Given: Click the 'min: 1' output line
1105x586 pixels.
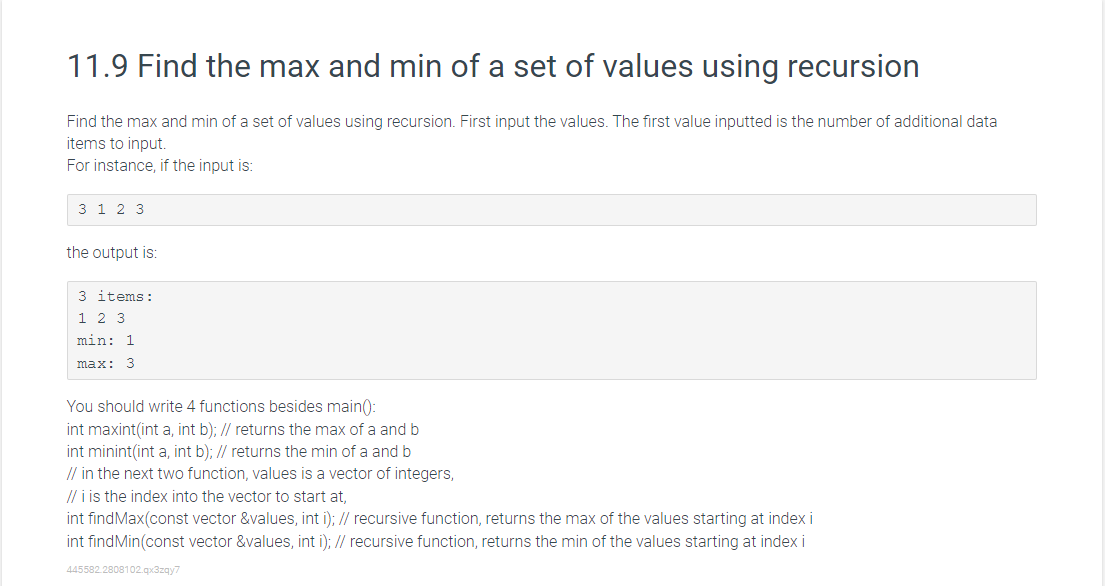Looking at the screenshot, I should [106, 341].
